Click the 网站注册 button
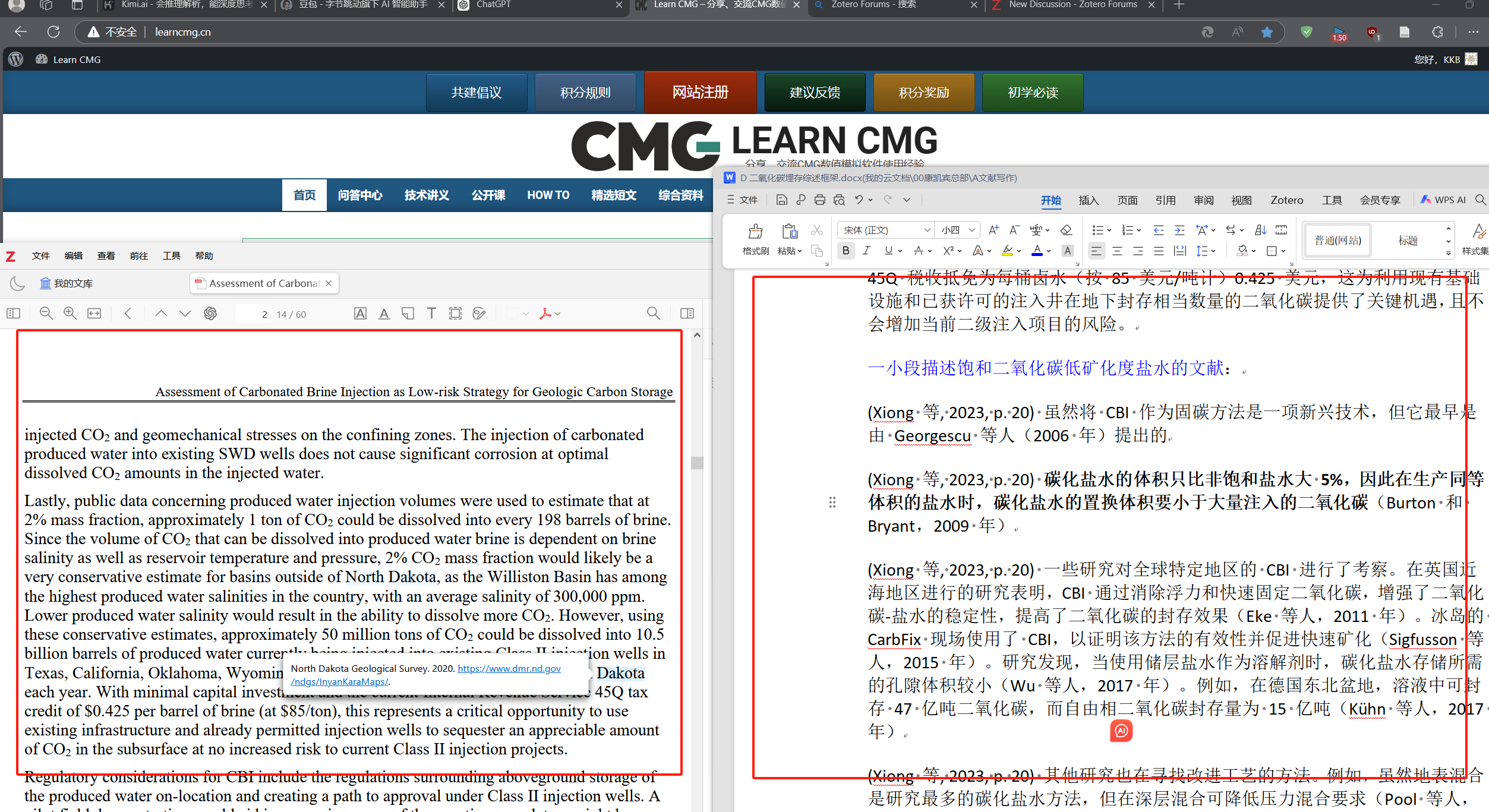This screenshot has width=1489, height=812. click(x=700, y=92)
